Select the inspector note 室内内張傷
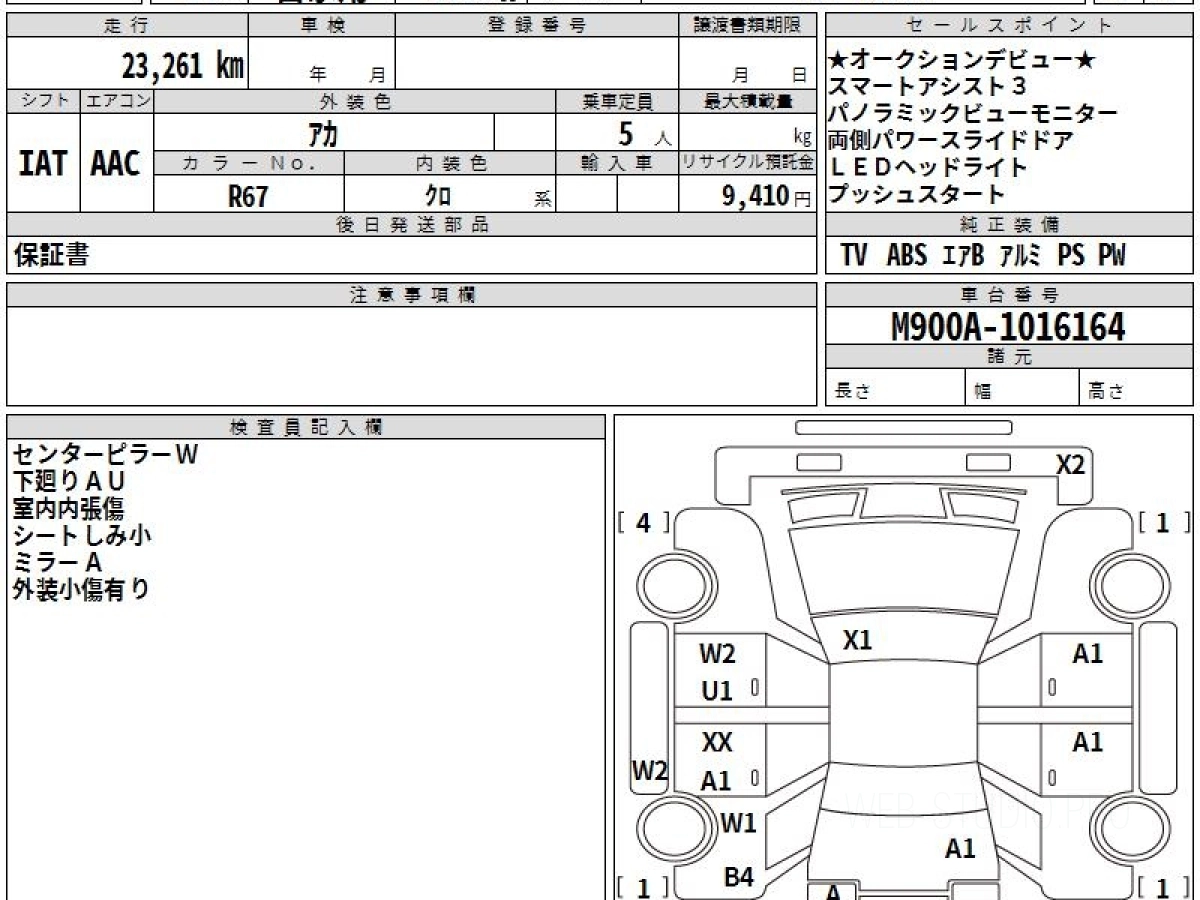Screen dimensions: 1200x900 click(69, 508)
